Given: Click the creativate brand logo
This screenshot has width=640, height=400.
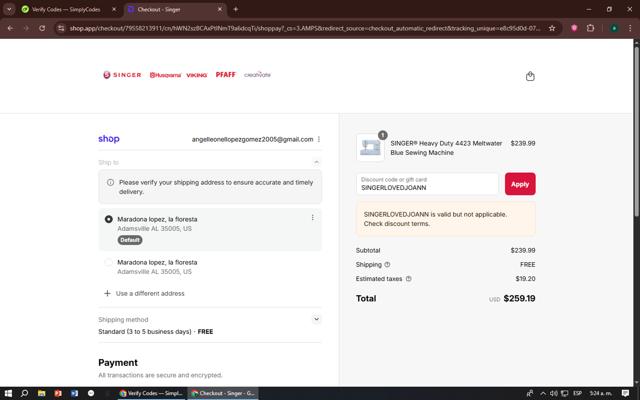Looking at the screenshot, I should tap(257, 75).
